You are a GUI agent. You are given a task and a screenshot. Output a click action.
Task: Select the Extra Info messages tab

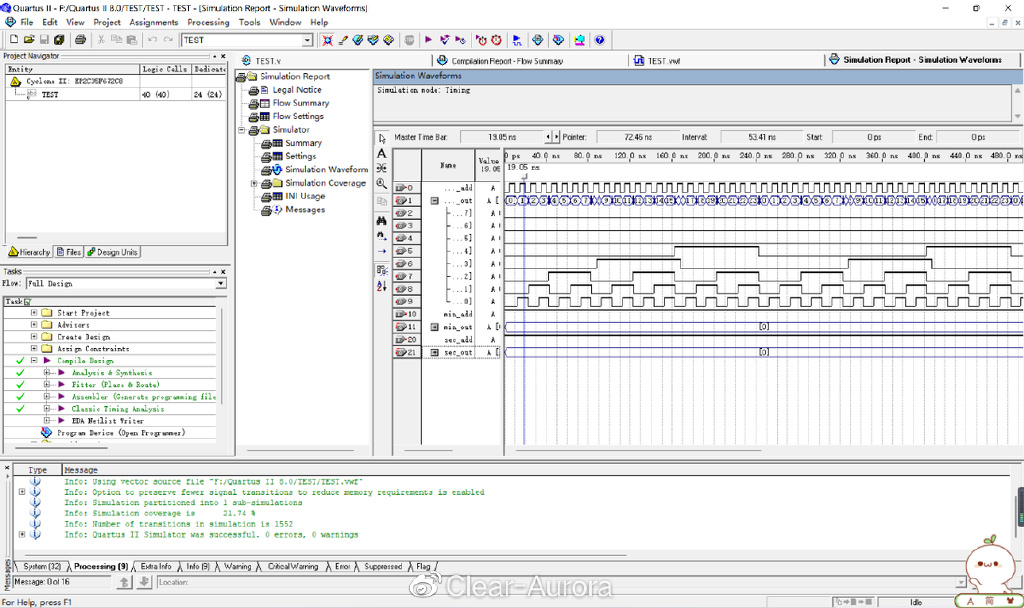[155, 566]
